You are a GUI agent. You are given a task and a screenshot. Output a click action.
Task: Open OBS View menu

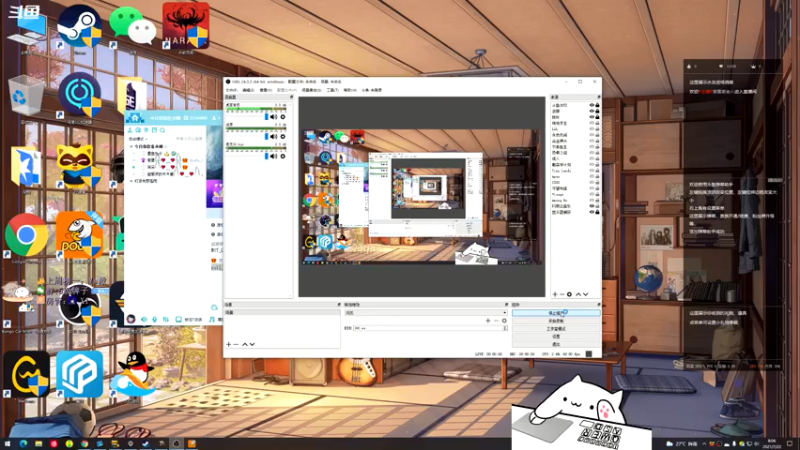[x=265, y=90]
